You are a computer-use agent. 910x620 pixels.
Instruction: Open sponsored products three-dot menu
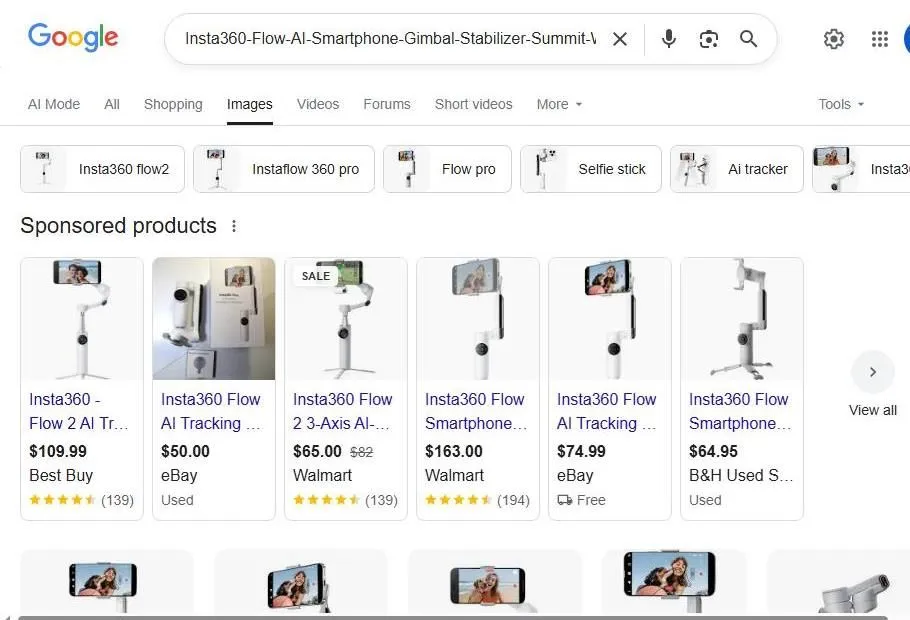[x=233, y=226]
